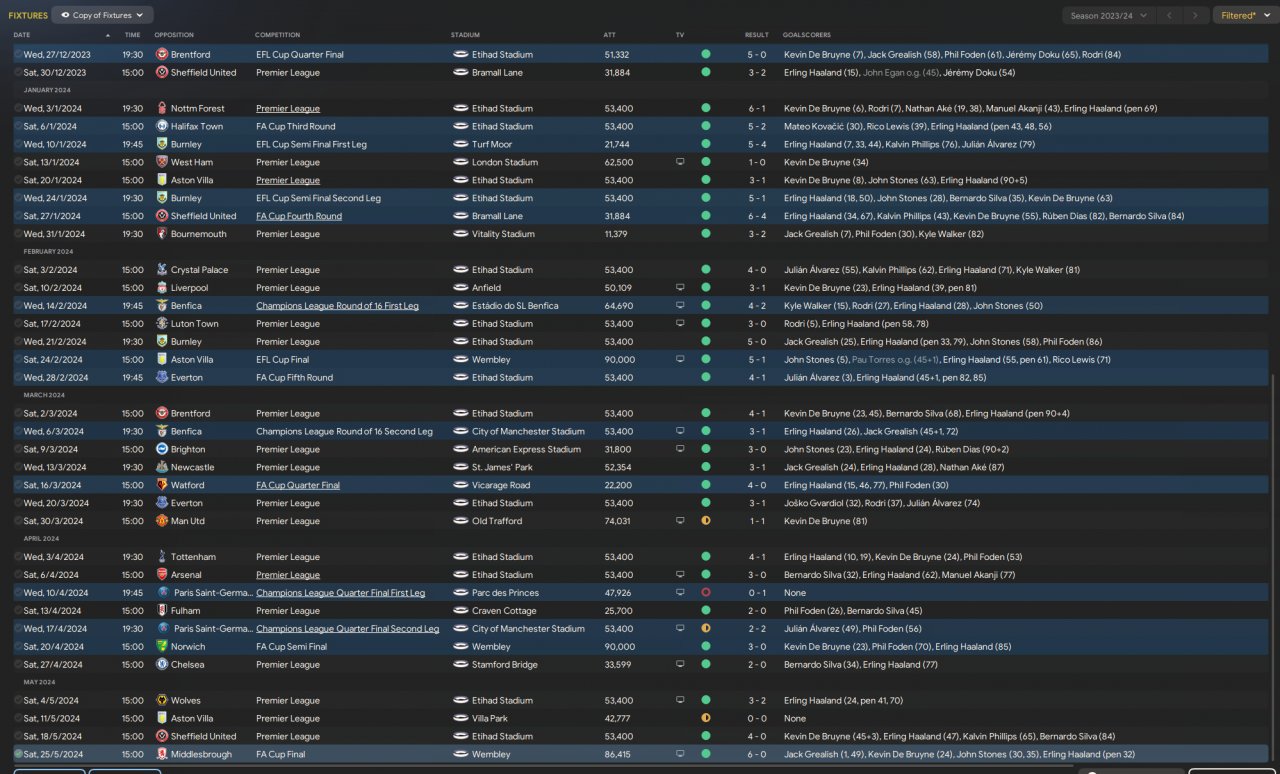Viewport: 1280px width, 774px height.
Task: Click the Watford club badge
Action: tap(162, 485)
